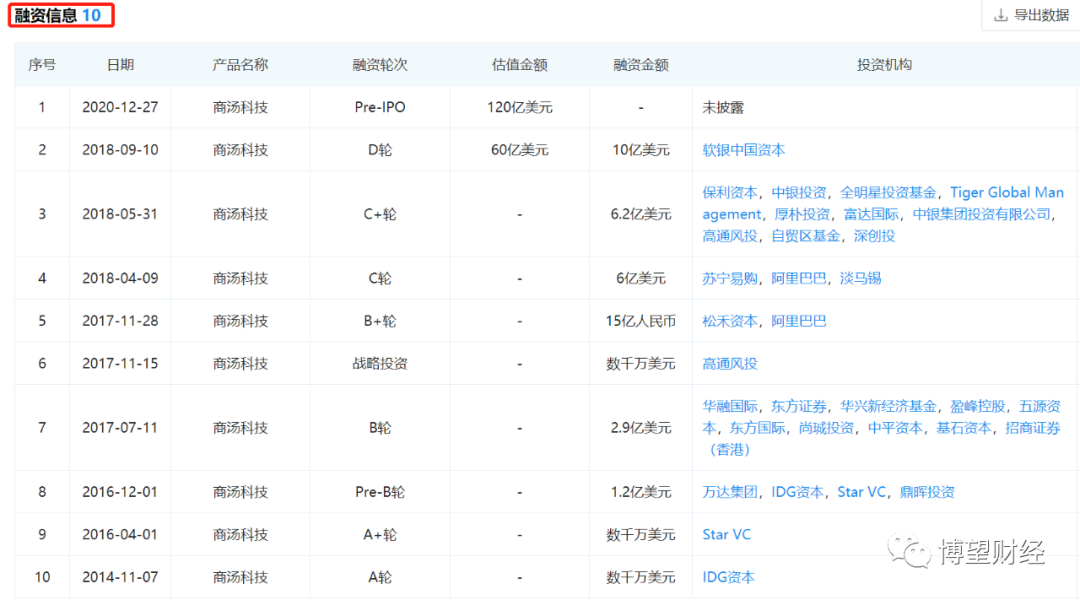Open the 深创投 investor link
1080x600 pixels.
874,236
